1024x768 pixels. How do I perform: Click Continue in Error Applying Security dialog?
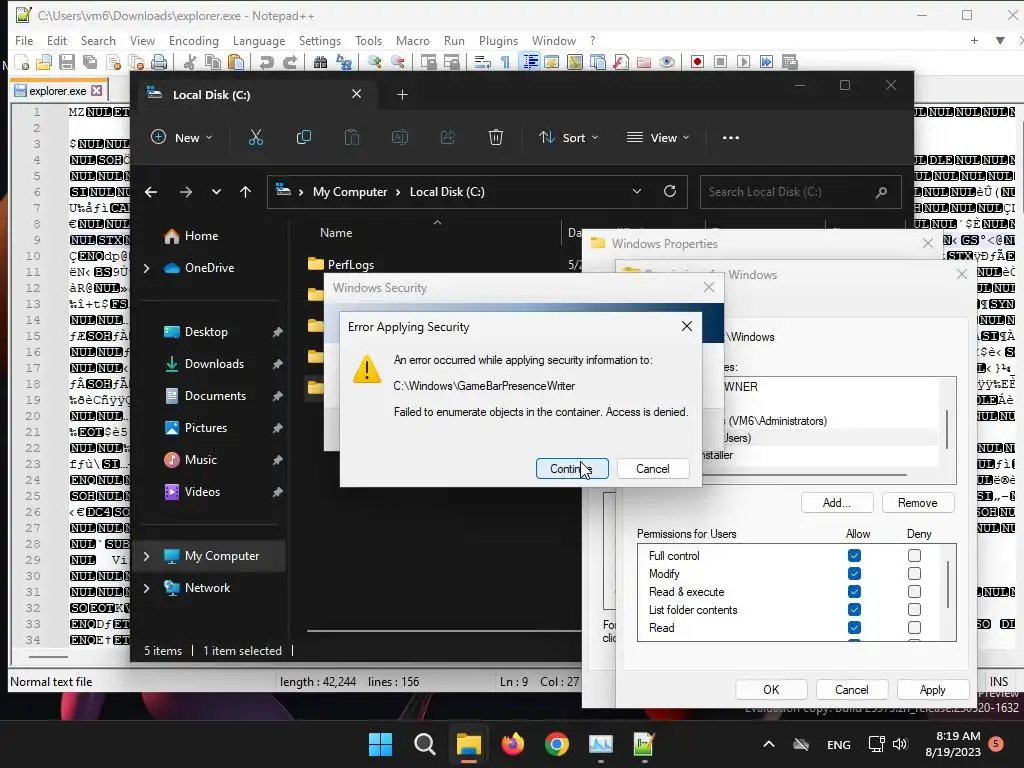pos(572,469)
